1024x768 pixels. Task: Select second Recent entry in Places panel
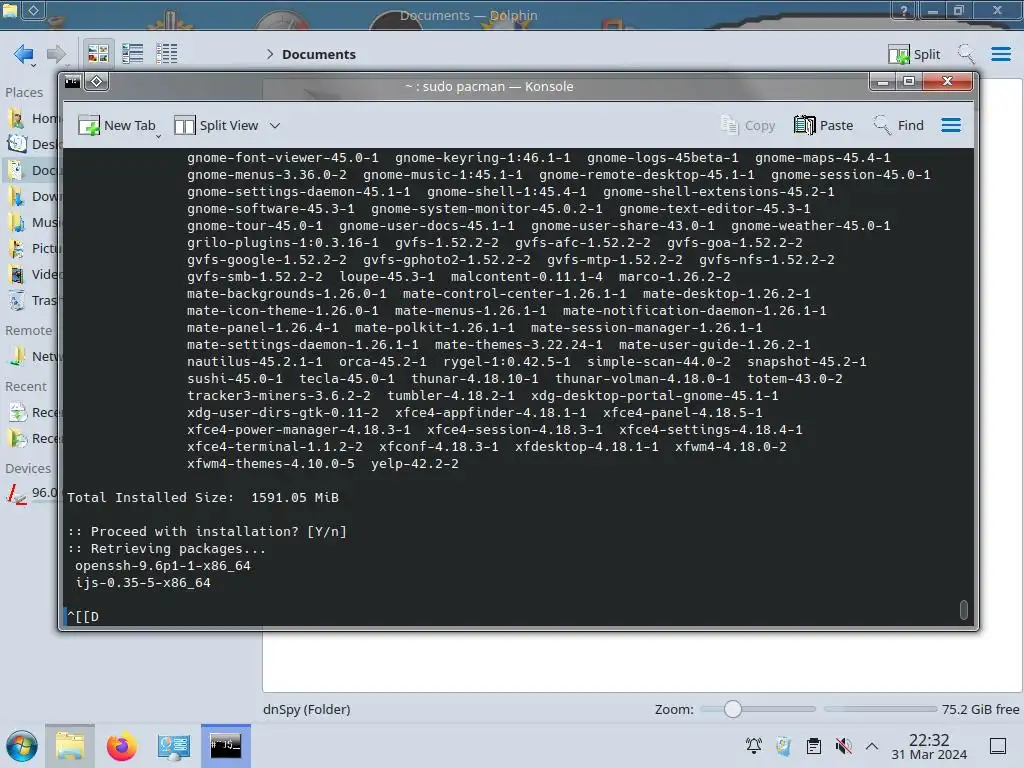tap(33, 438)
